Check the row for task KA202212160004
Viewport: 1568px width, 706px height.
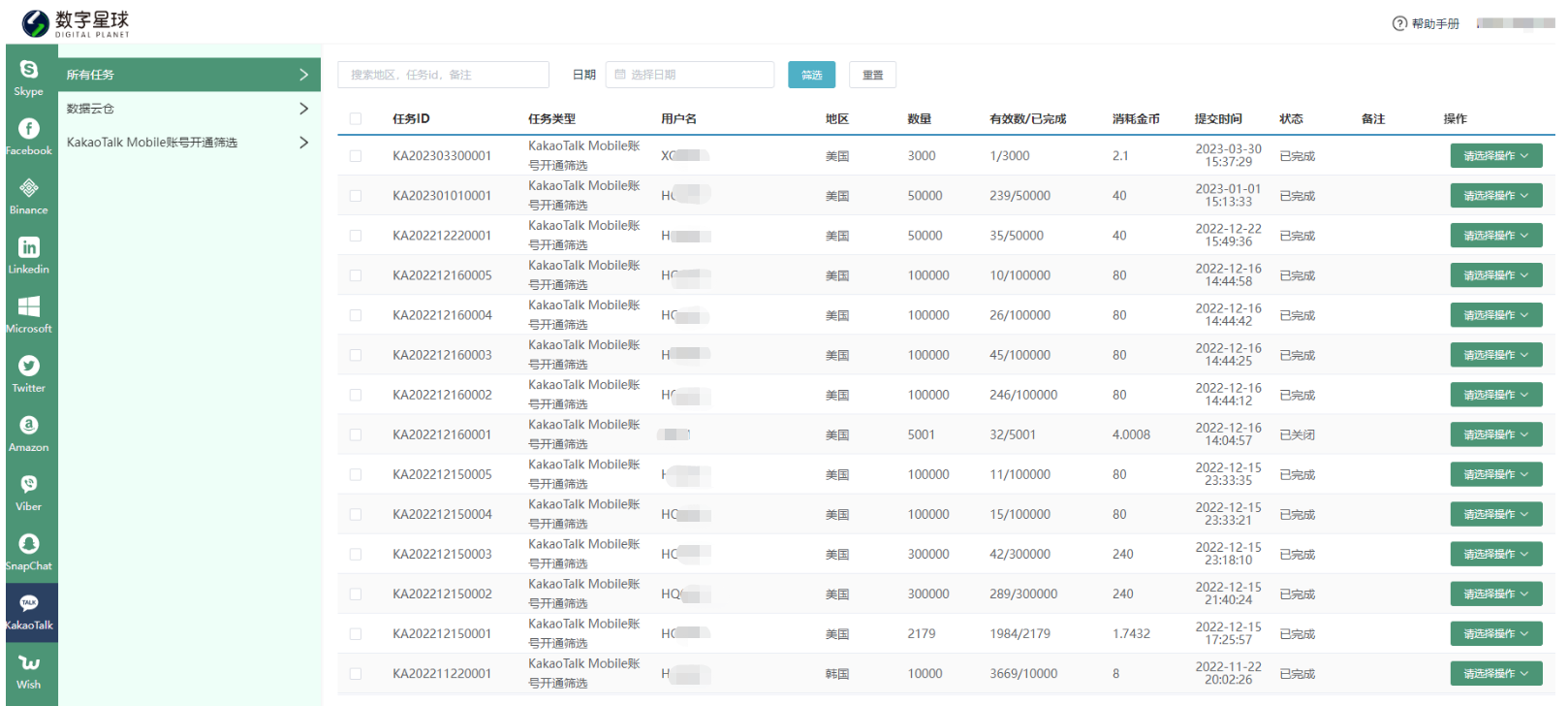356,315
